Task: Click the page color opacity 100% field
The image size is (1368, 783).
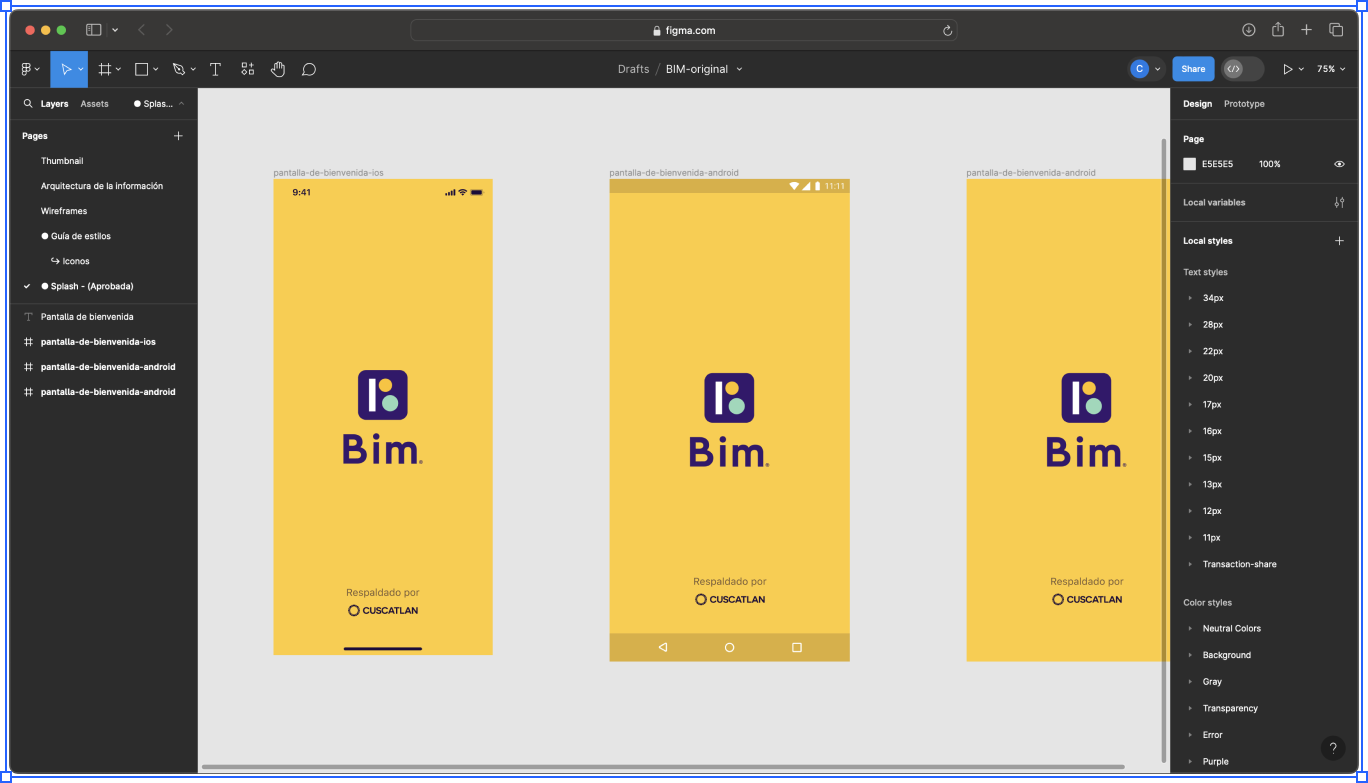Action: (1270, 164)
